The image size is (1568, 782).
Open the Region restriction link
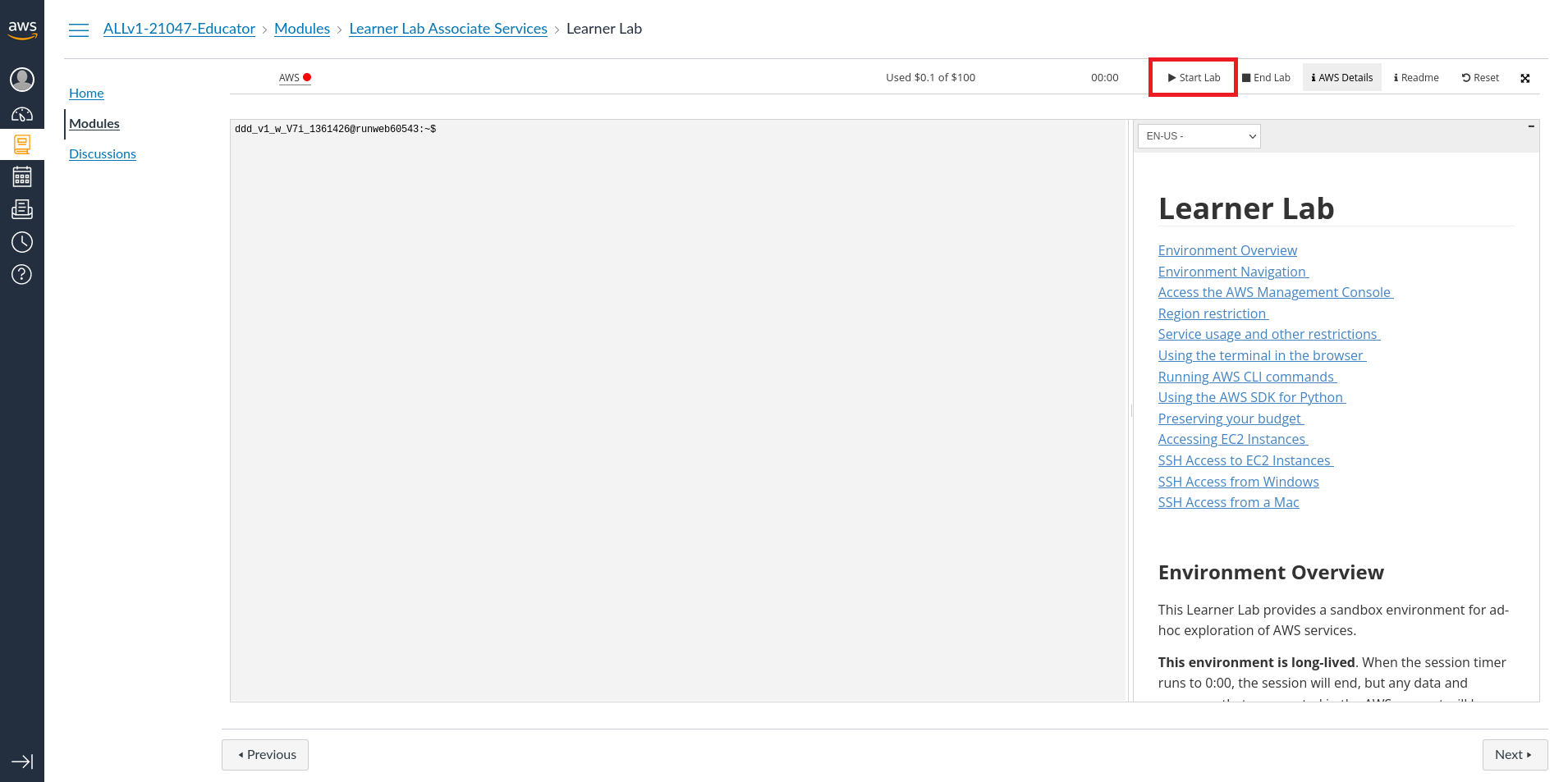point(1212,313)
